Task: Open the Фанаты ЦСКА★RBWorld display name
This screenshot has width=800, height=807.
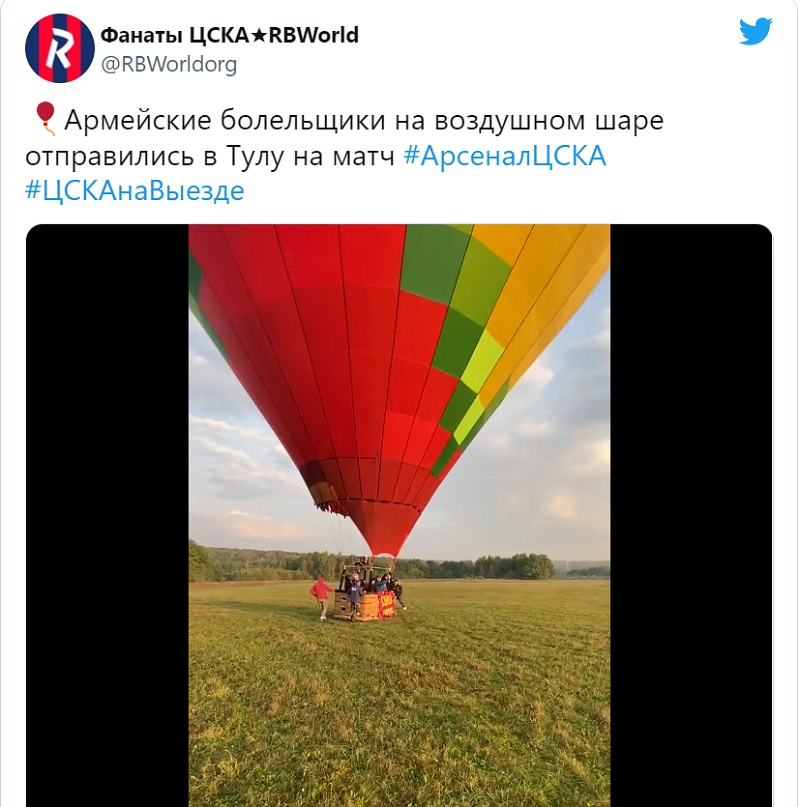Action: (229, 35)
